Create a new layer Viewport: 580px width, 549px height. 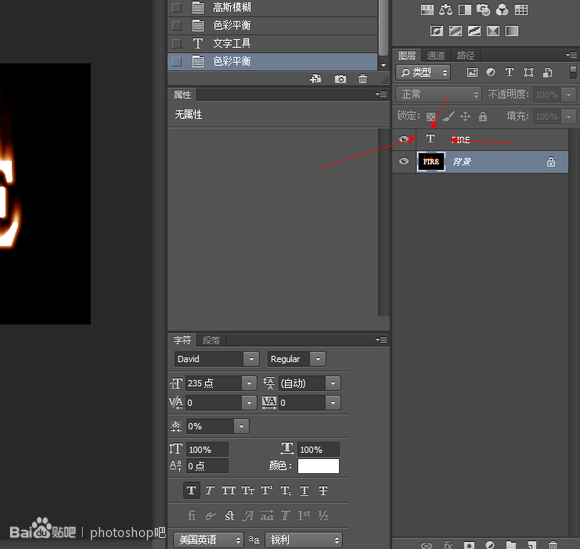click(x=532, y=545)
